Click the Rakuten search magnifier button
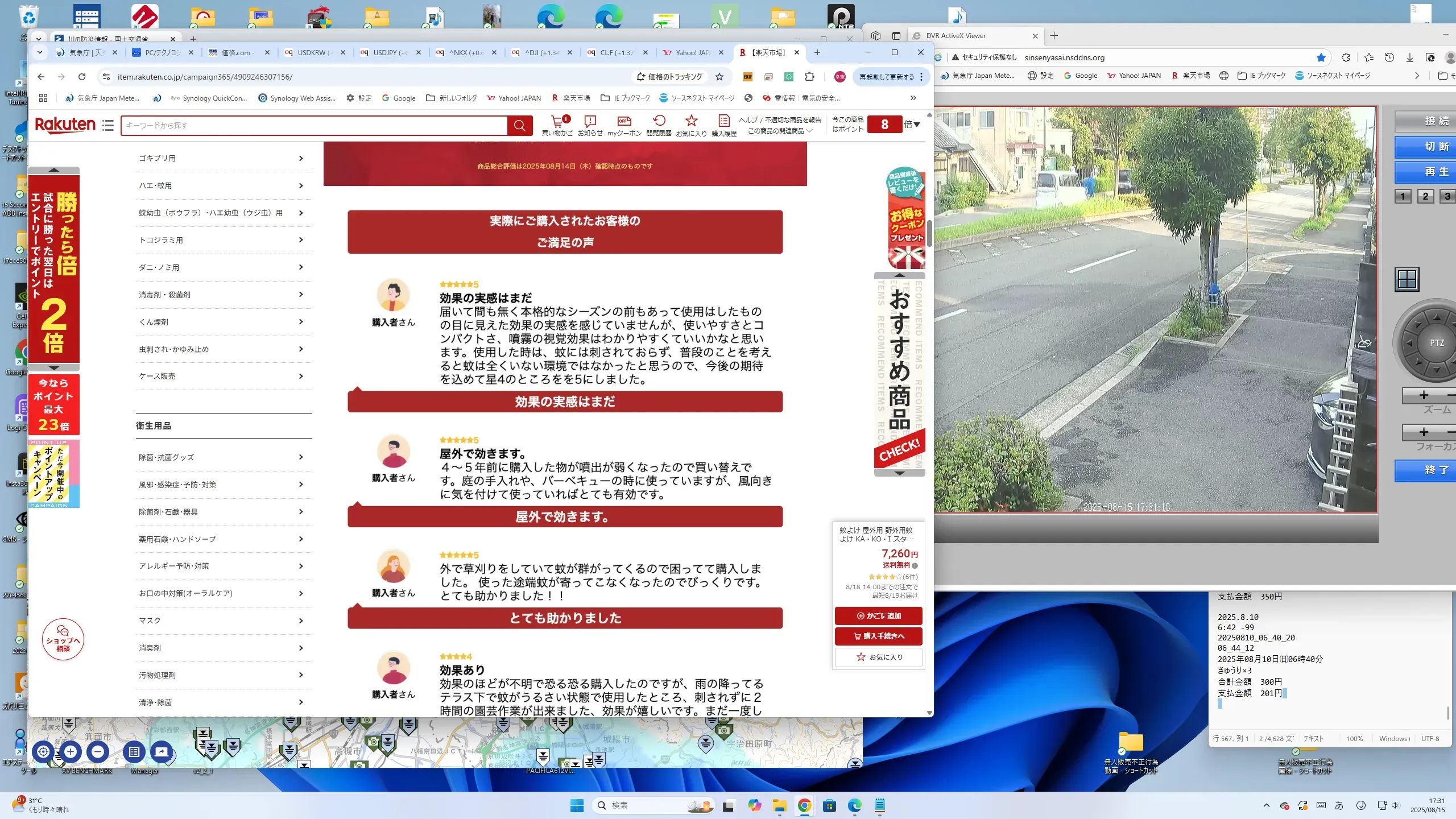Image resolution: width=1456 pixels, height=819 pixels. (x=519, y=125)
